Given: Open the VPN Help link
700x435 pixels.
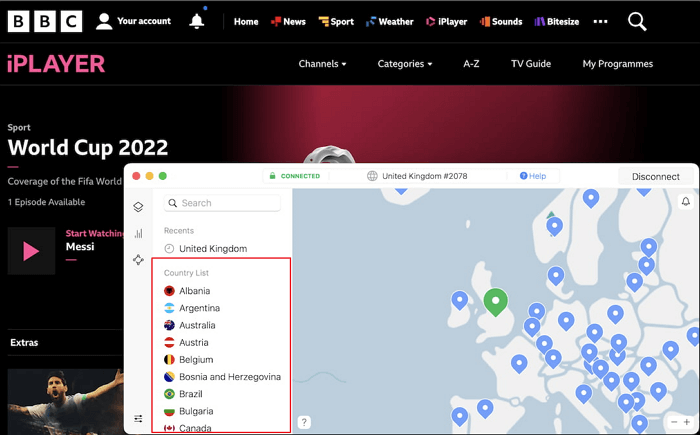Looking at the screenshot, I should [533, 176].
